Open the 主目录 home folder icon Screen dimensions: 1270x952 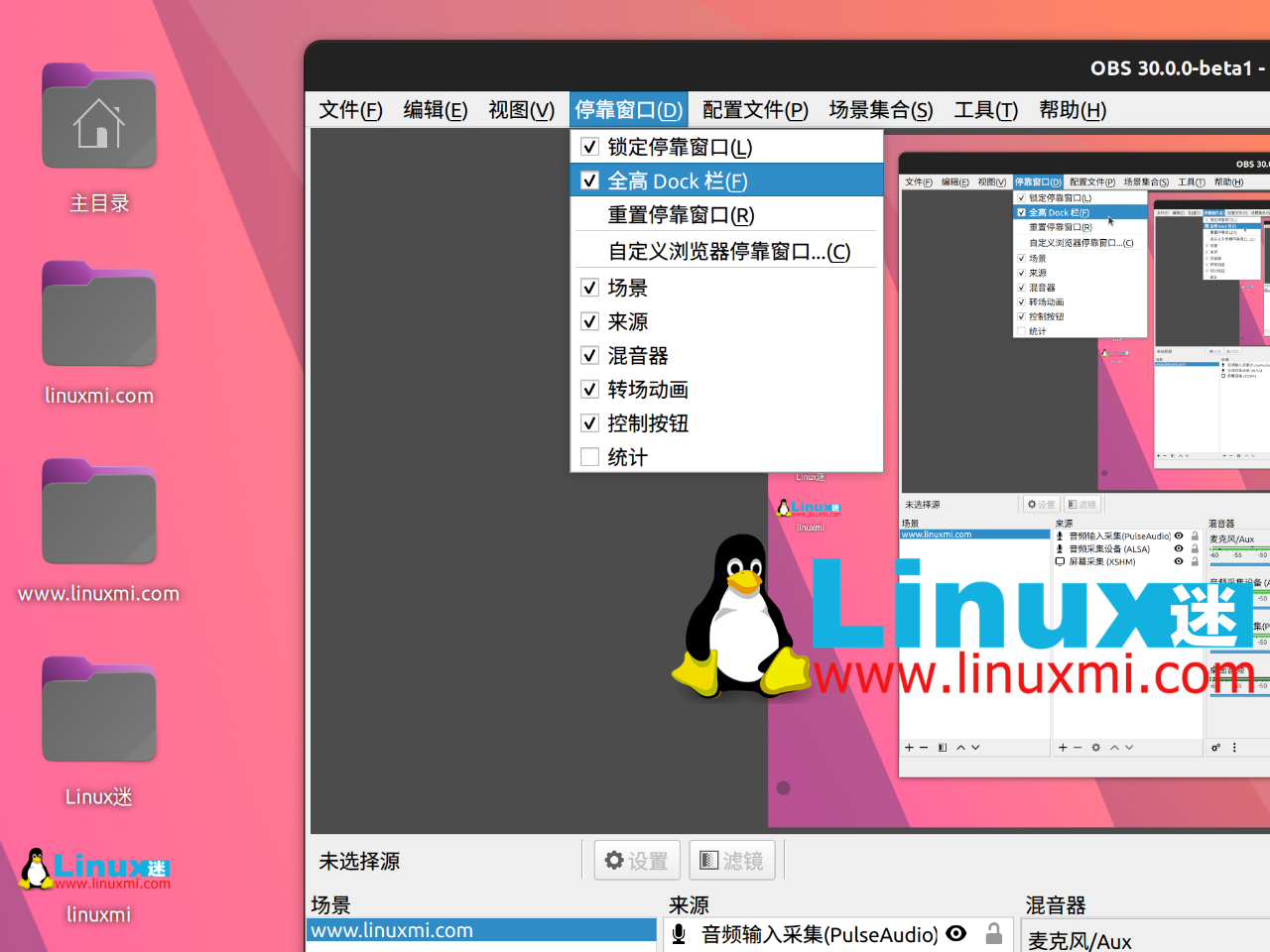[99, 117]
